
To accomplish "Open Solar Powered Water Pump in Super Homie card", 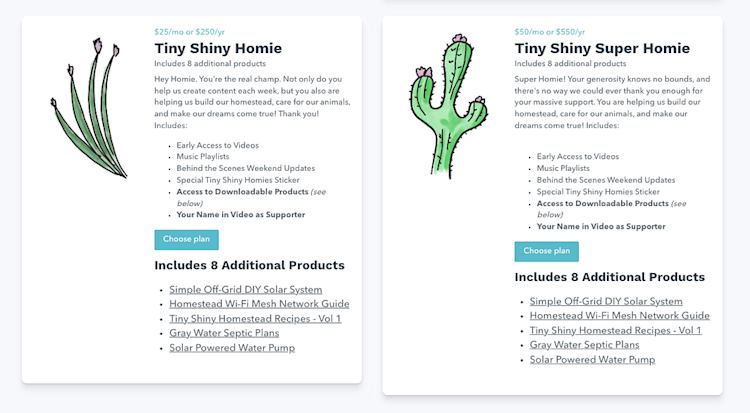I will (592, 359).
